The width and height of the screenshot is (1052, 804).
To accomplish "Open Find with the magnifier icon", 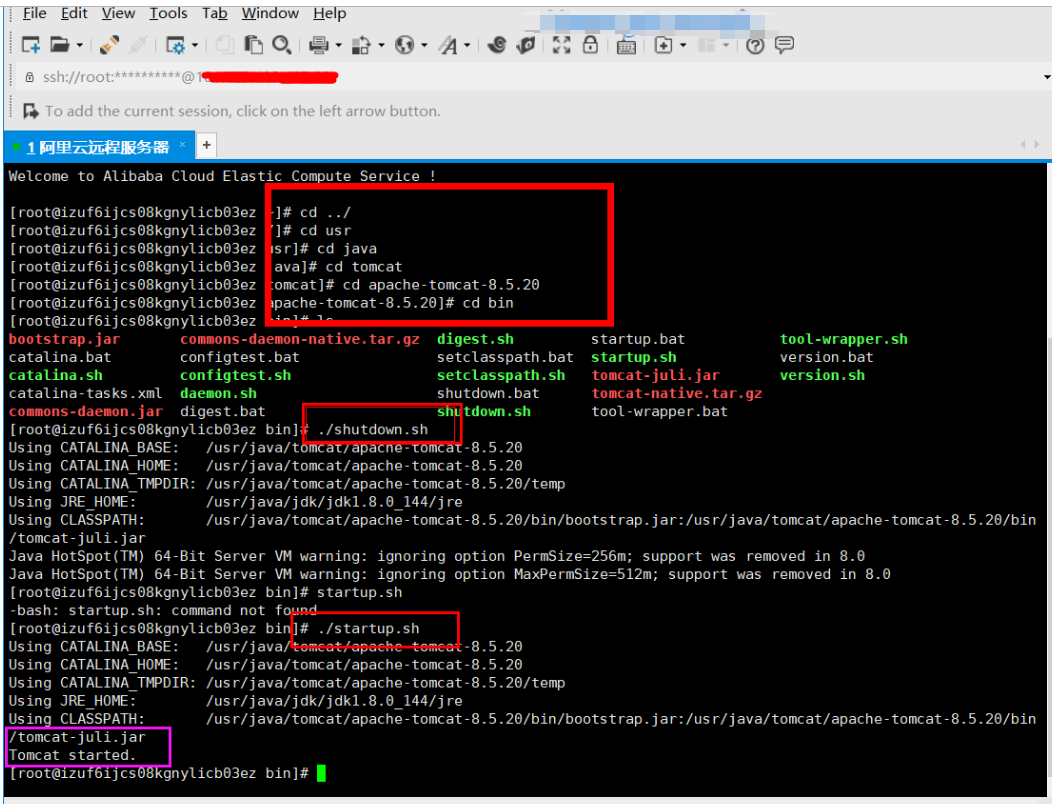I will (281, 45).
